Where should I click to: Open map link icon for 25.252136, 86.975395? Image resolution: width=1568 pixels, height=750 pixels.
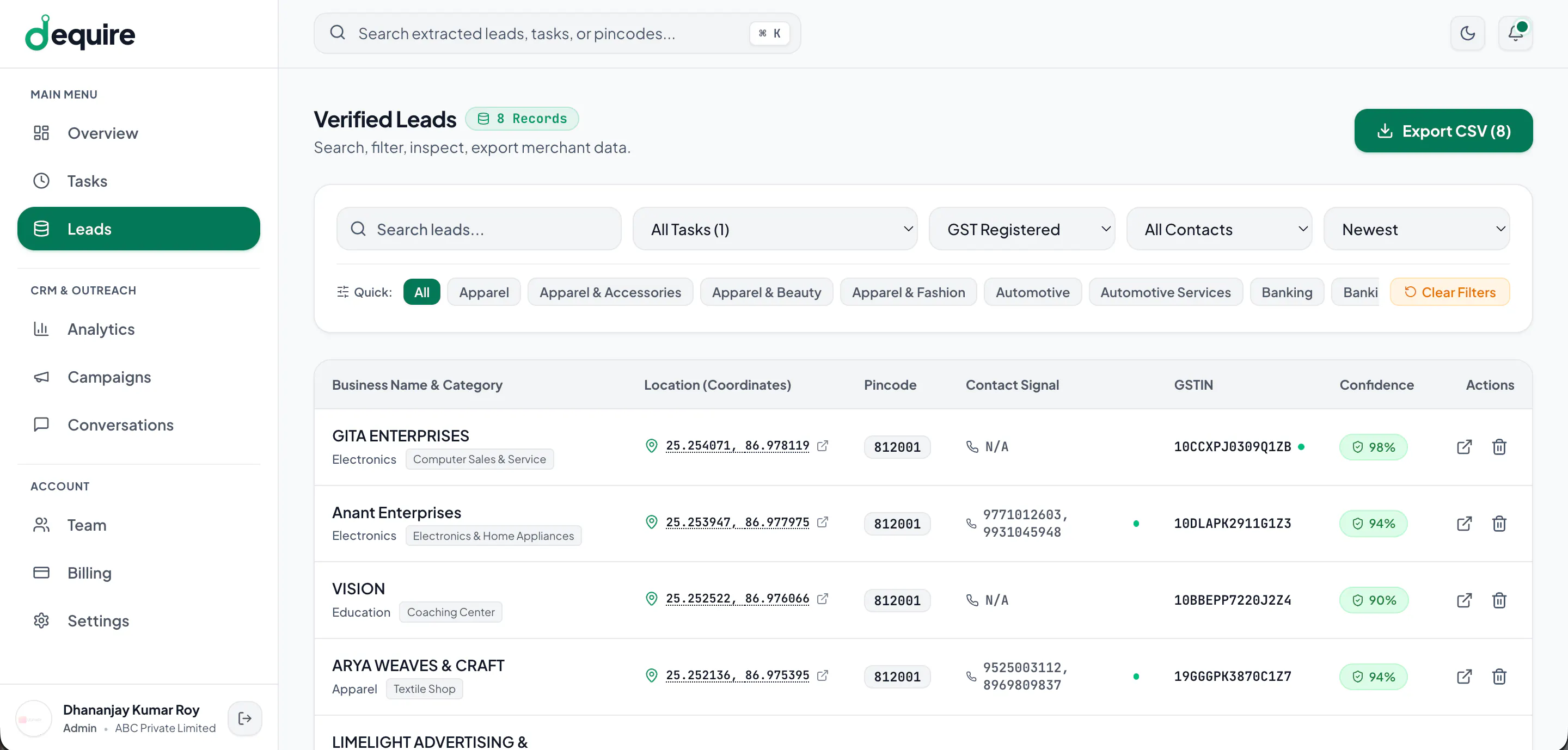822,675
